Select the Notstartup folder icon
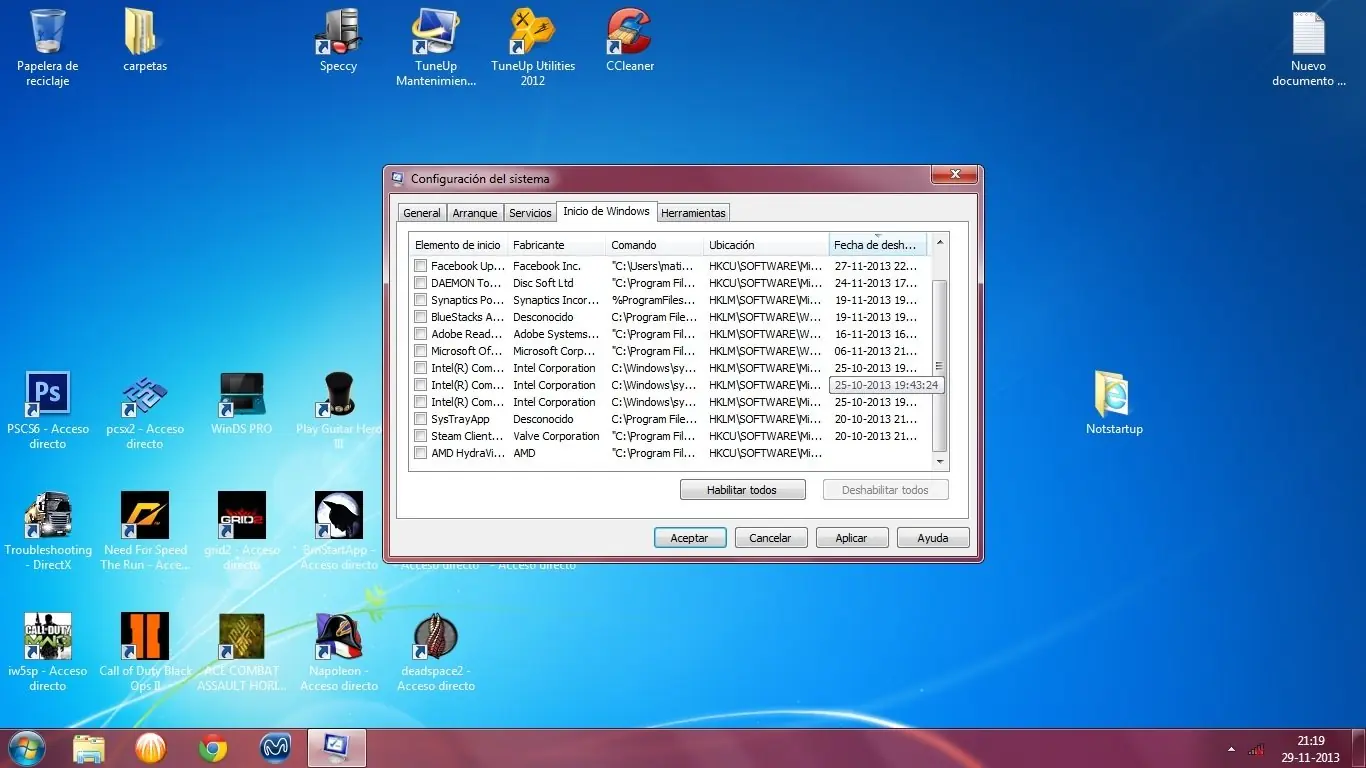 1114,404
